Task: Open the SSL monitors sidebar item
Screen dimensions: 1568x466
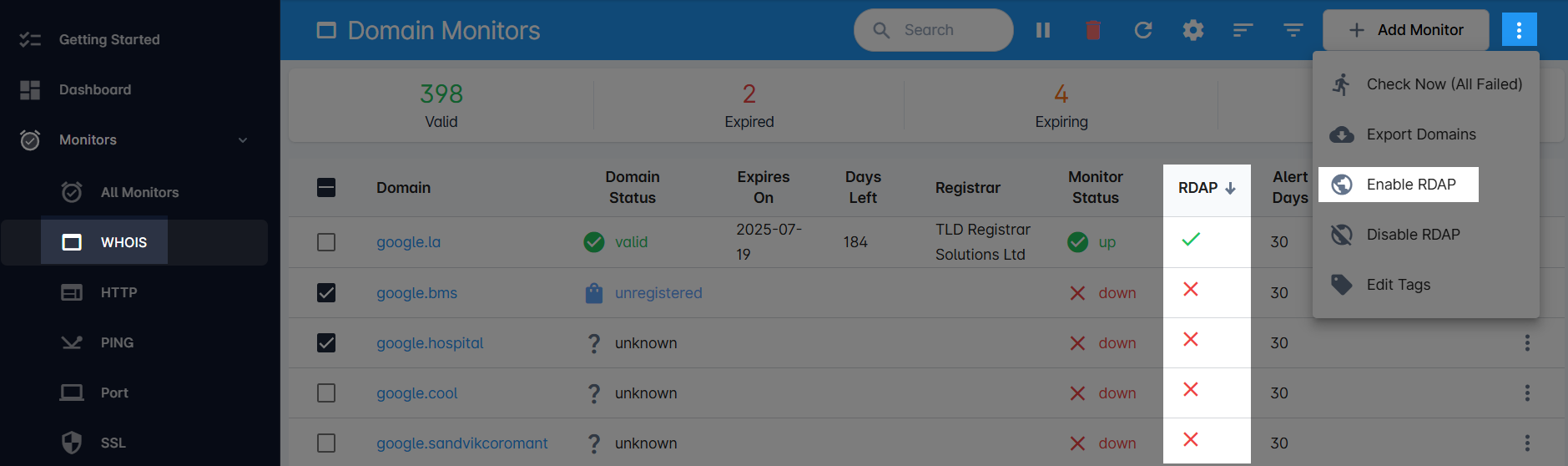Action: tap(113, 443)
